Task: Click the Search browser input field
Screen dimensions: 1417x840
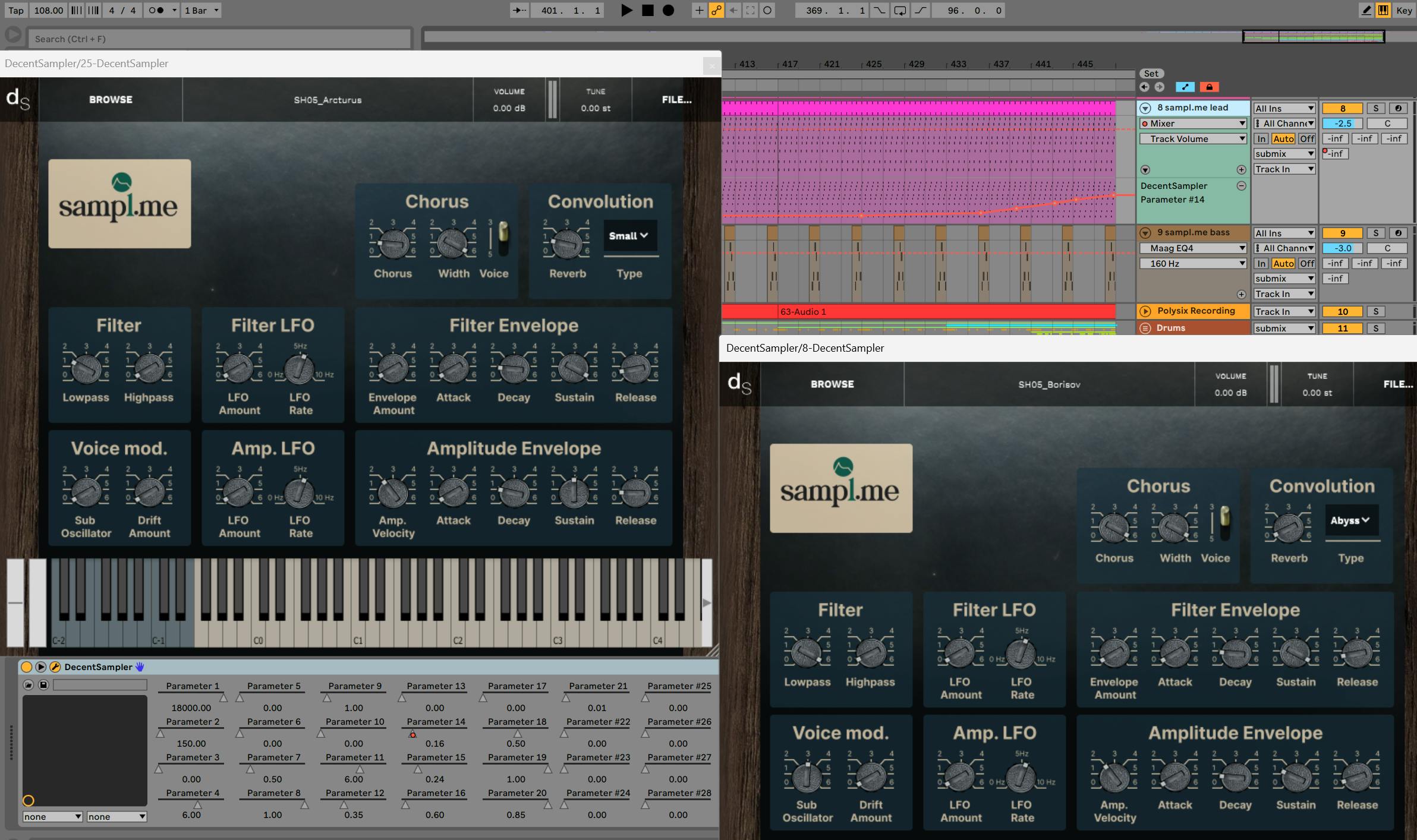Action: pos(220,39)
